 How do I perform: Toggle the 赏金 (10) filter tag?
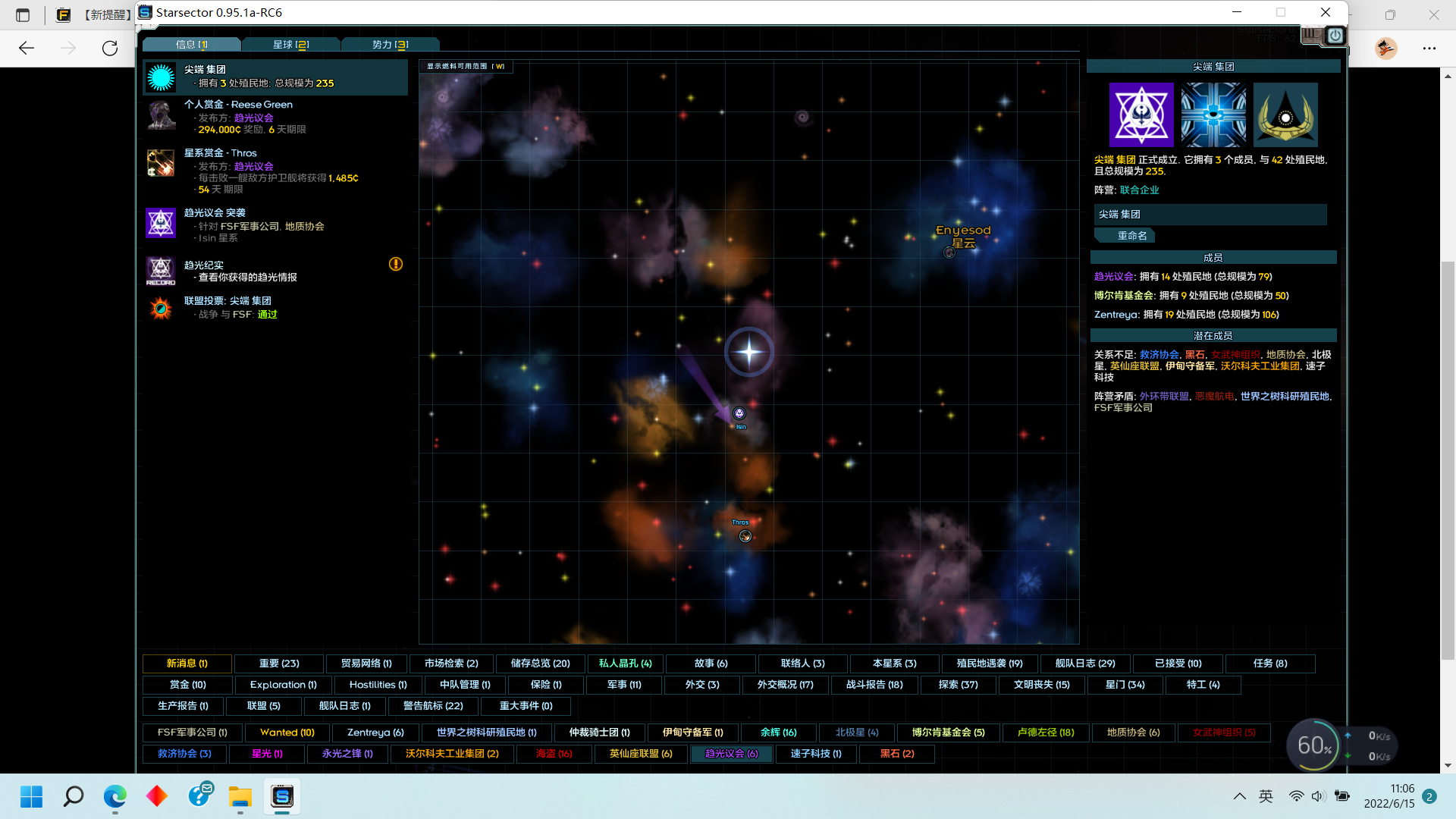(x=187, y=685)
